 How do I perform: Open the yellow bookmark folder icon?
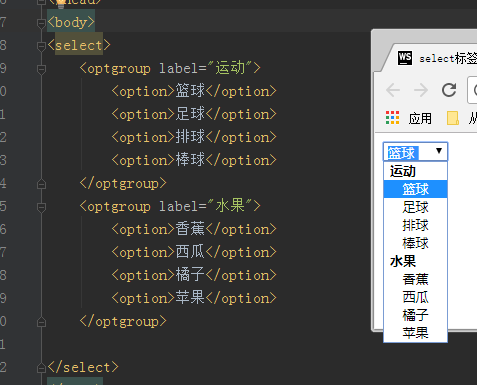453,118
